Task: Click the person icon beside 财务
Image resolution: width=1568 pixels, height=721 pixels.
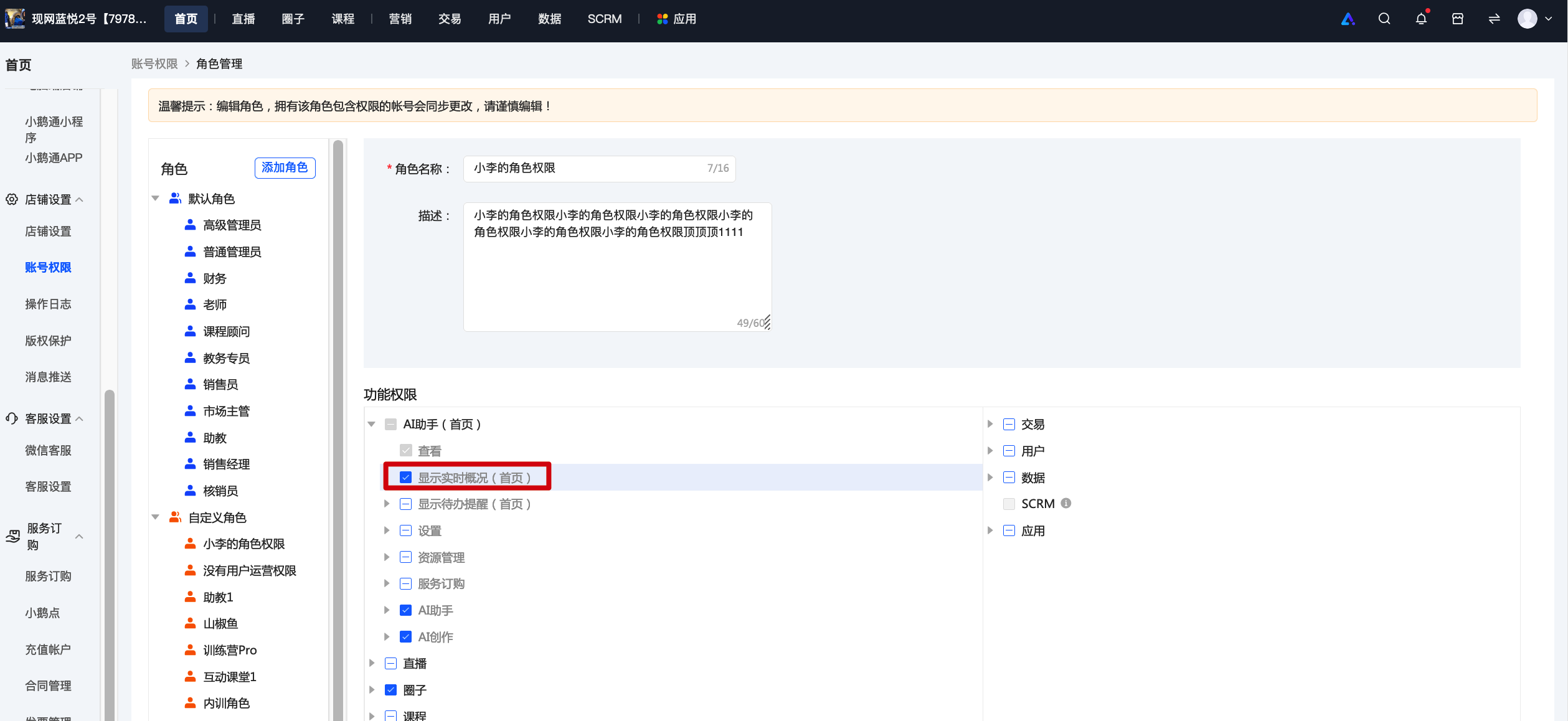Action: click(x=191, y=278)
